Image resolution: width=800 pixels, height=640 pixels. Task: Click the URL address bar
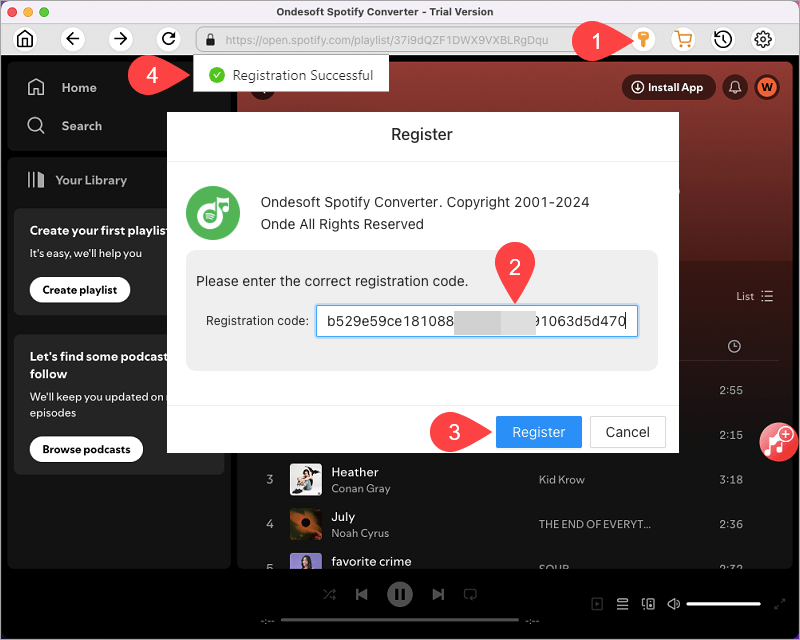[388, 40]
